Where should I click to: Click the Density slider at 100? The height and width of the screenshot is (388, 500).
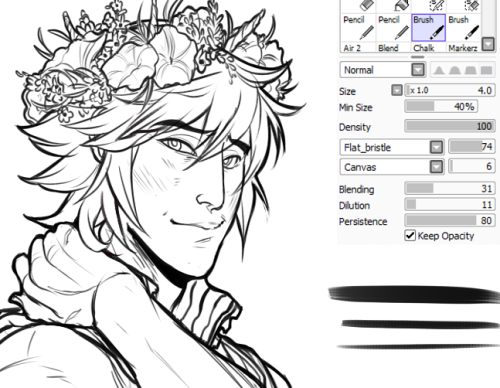(450, 126)
